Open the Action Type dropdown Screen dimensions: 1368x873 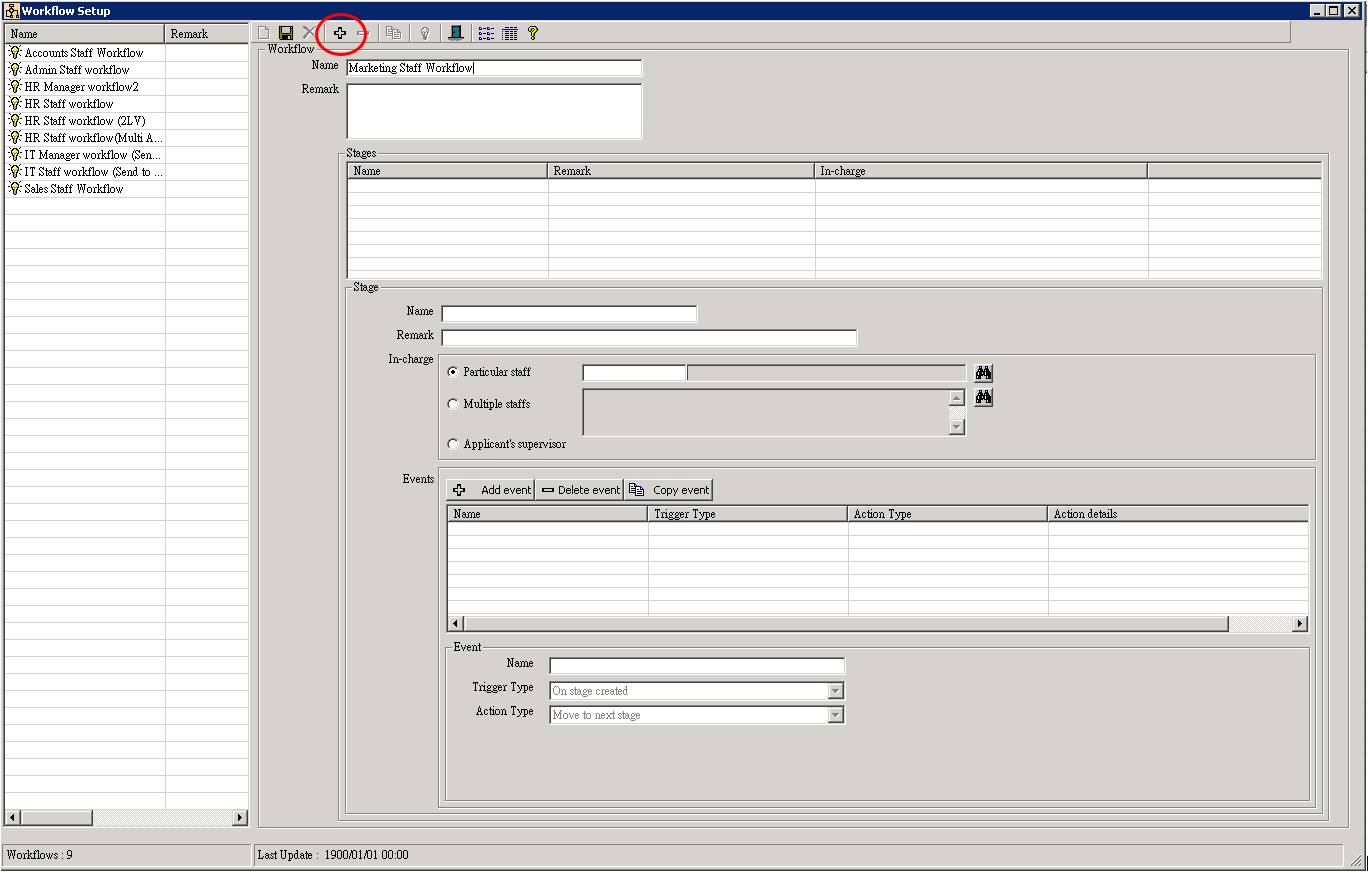click(x=836, y=715)
